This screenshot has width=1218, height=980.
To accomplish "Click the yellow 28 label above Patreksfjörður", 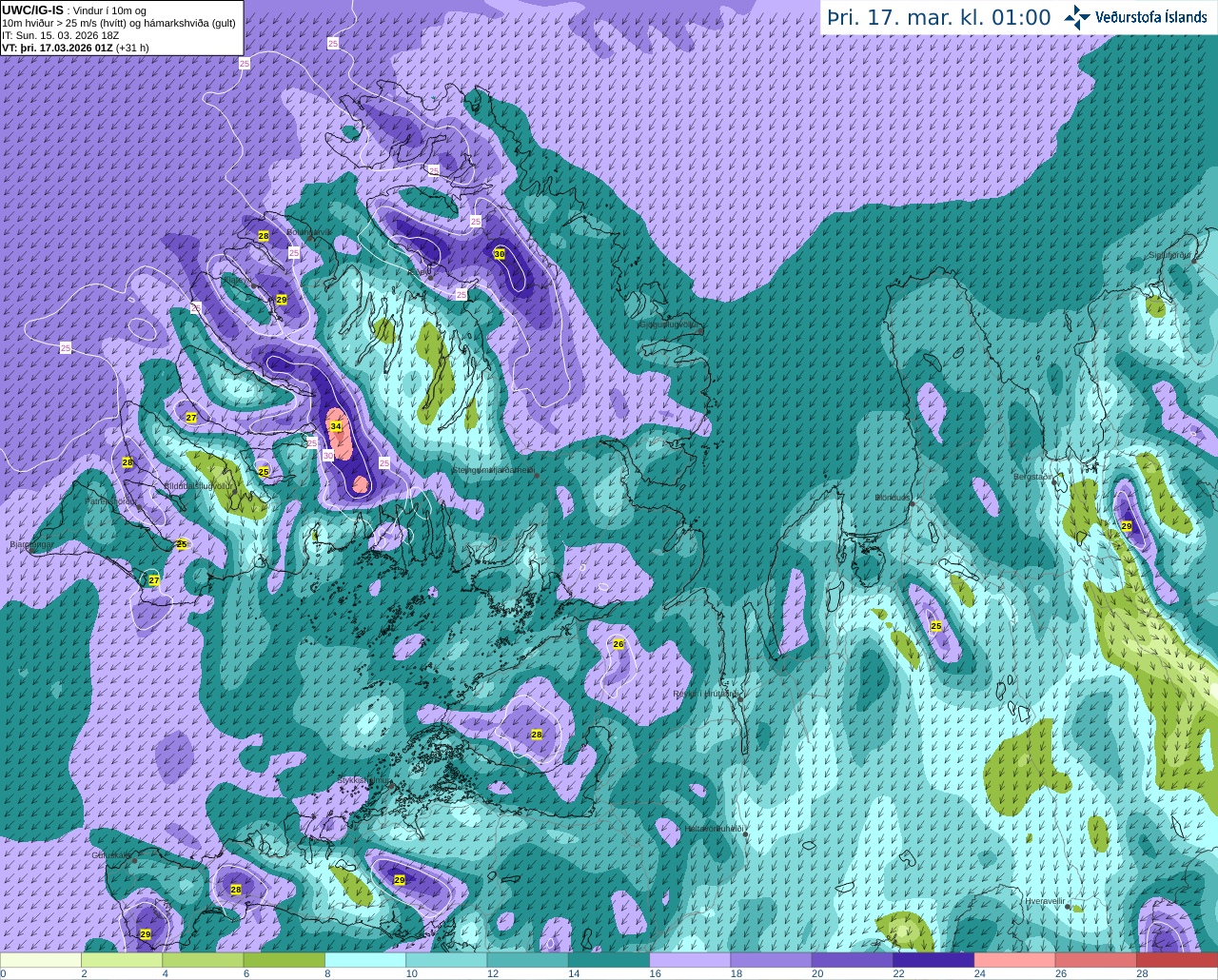I will point(128,462).
